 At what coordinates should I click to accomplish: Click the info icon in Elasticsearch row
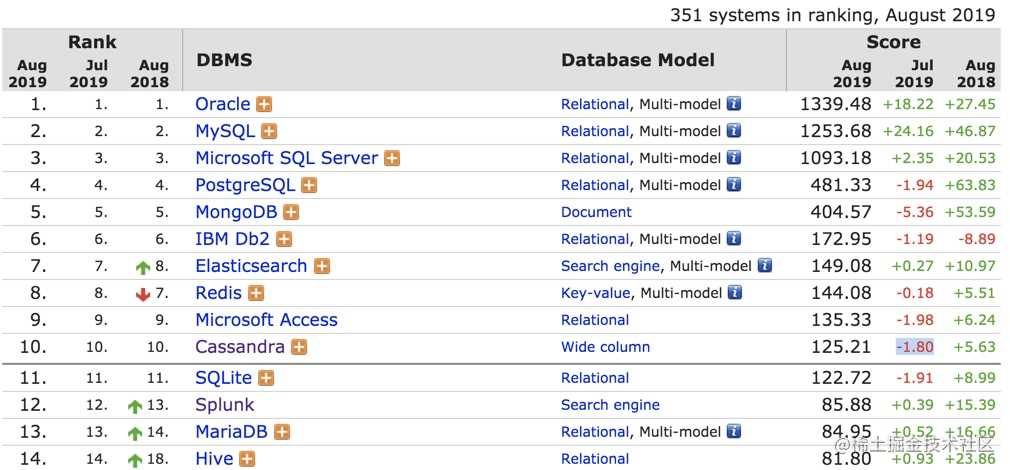coord(765,265)
